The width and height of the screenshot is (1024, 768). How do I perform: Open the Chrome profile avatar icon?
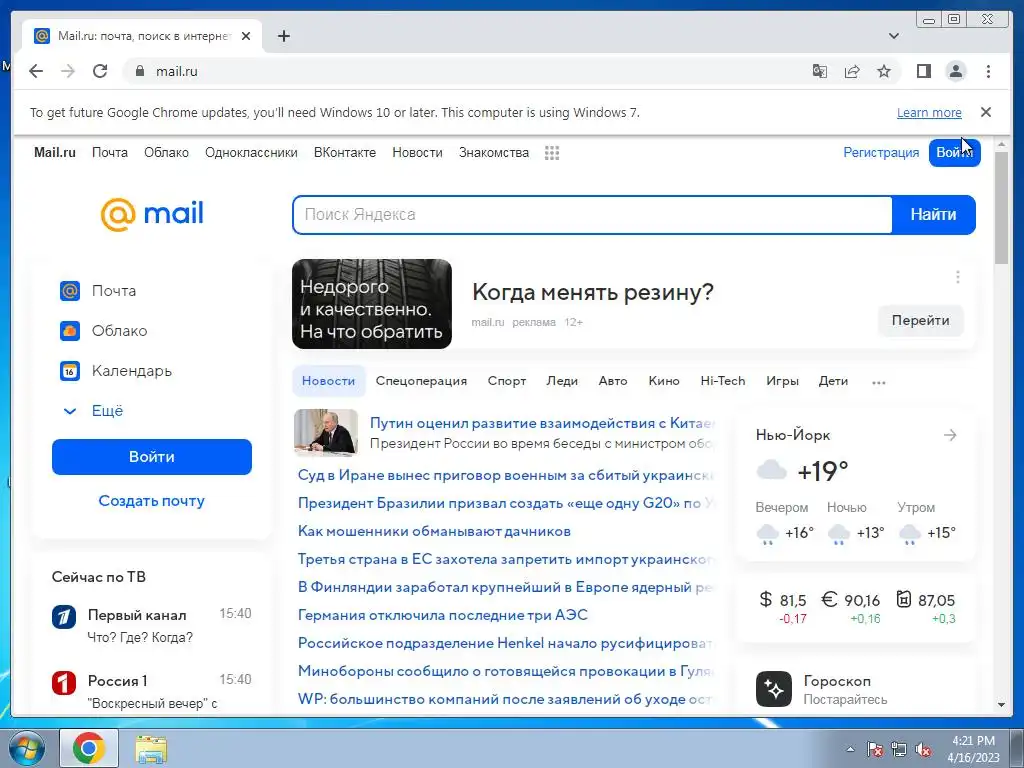[956, 71]
